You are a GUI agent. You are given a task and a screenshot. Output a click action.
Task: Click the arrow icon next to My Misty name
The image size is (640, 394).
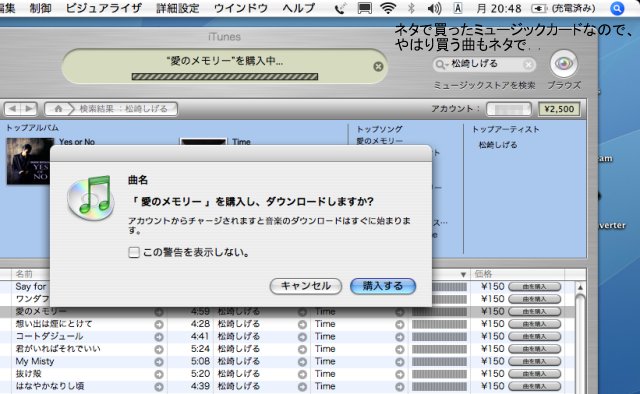[159, 362]
